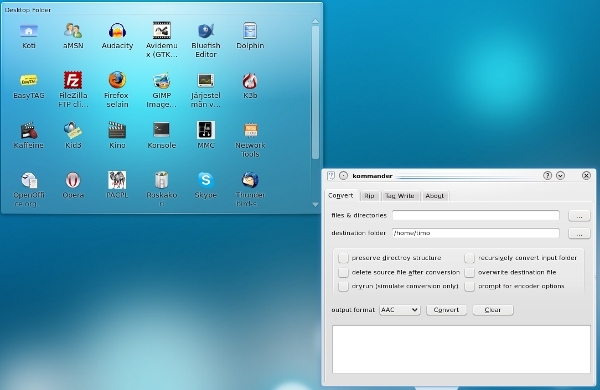Open the Roskakori trash icon
The image size is (600, 390).
[x=161, y=180]
